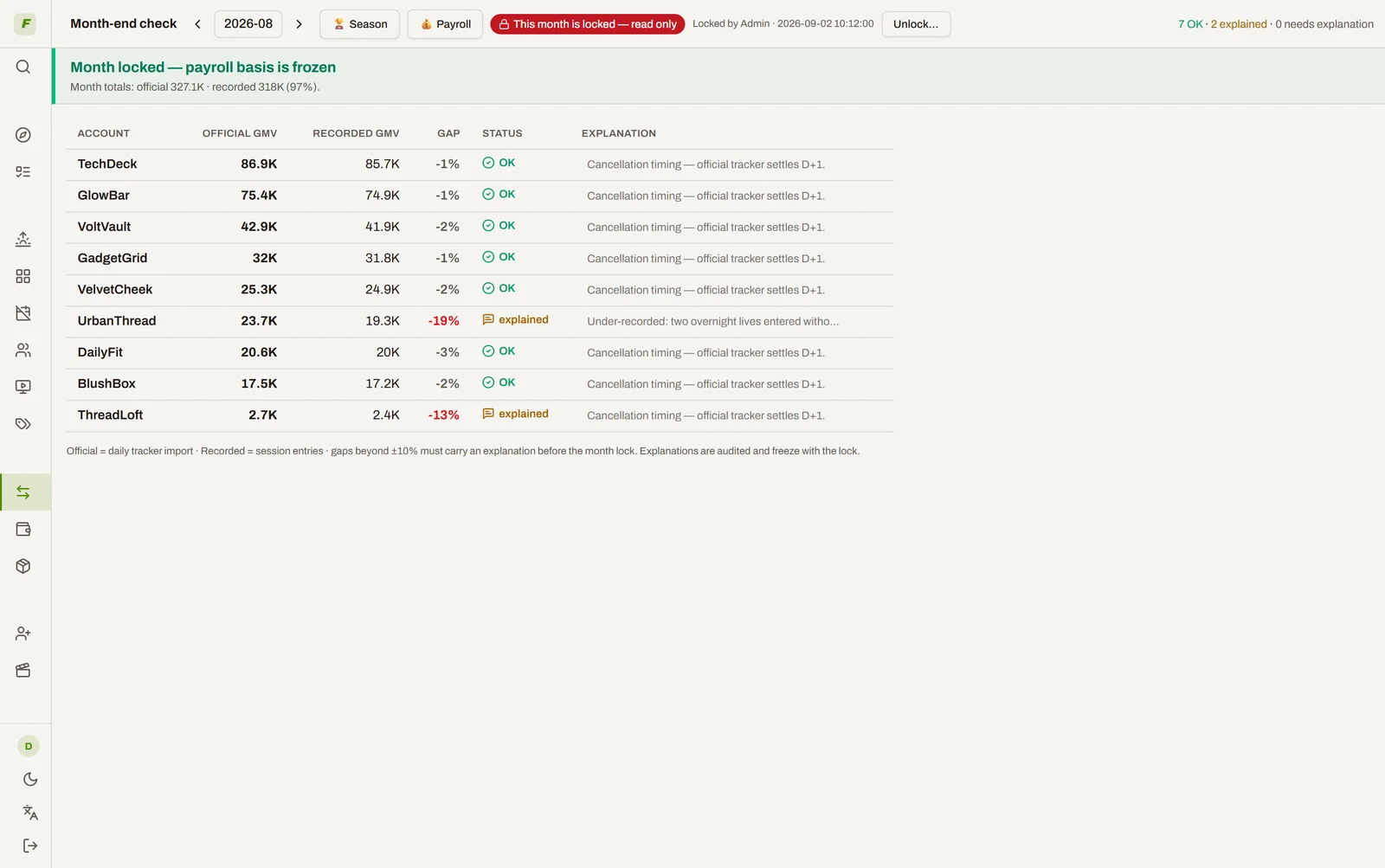Open the wallet icon in sidebar
Screen dimensions: 1385x868
tap(23, 529)
